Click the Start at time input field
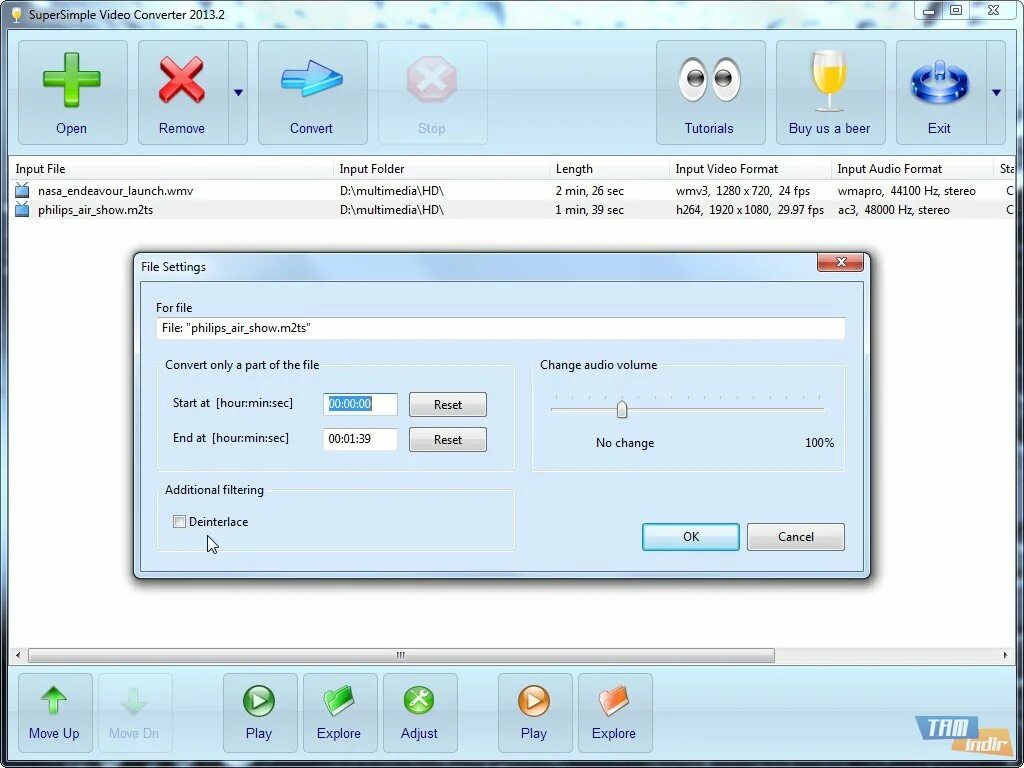This screenshot has width=1024, height=768. point(359,404)
